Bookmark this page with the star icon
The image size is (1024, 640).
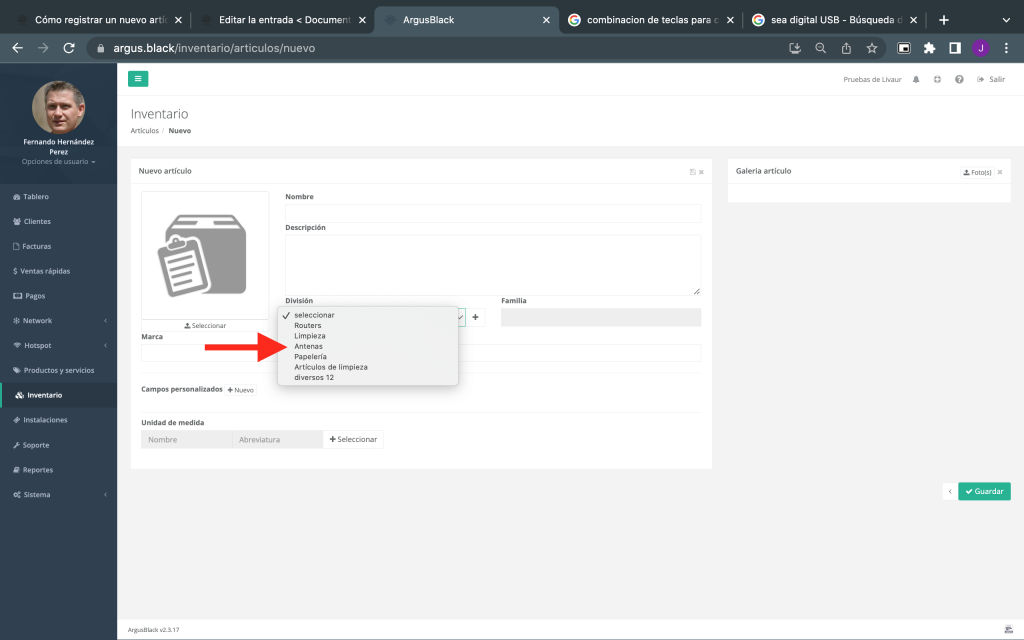872,48
